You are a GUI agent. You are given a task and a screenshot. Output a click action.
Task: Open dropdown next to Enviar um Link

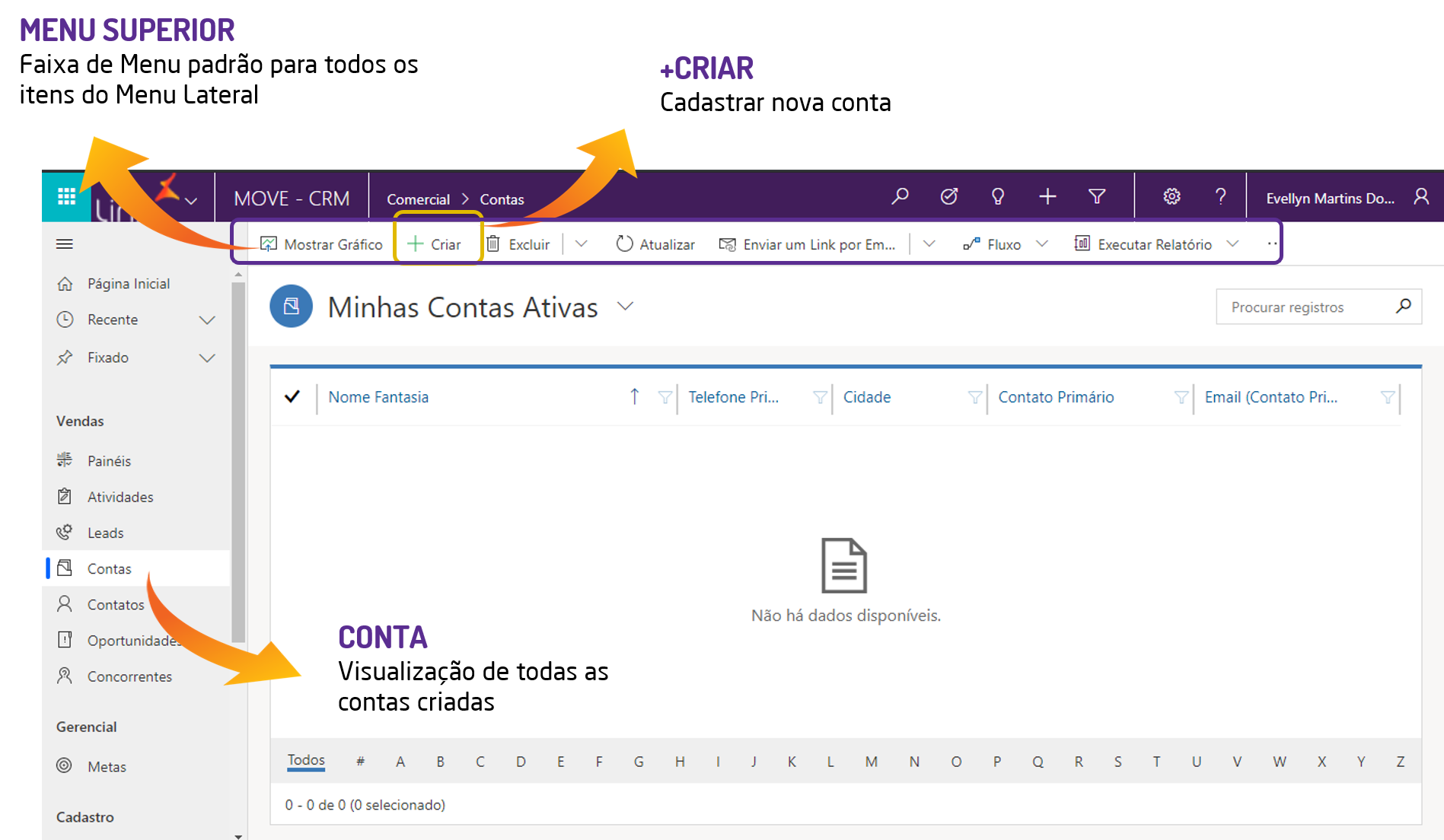point(929,244)
